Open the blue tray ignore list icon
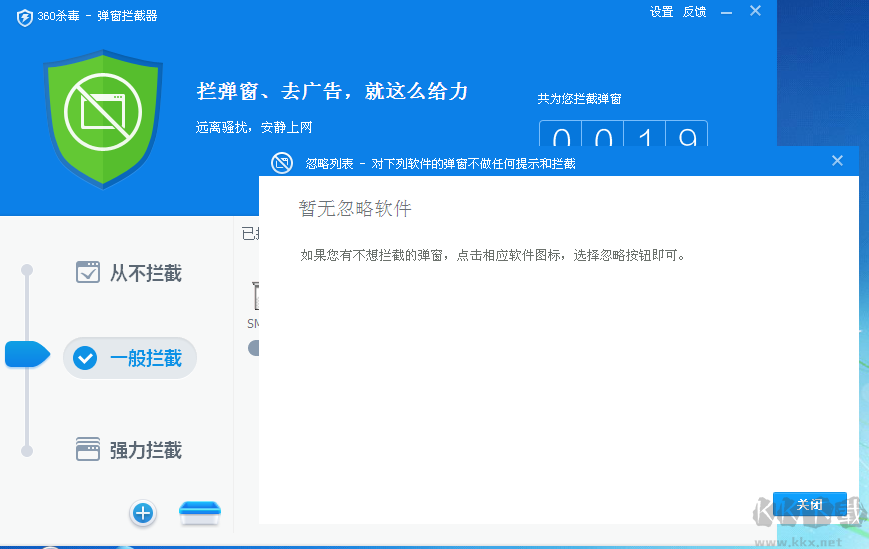The height and width of the screenshot is (549, 869). [x=200, y=513]
